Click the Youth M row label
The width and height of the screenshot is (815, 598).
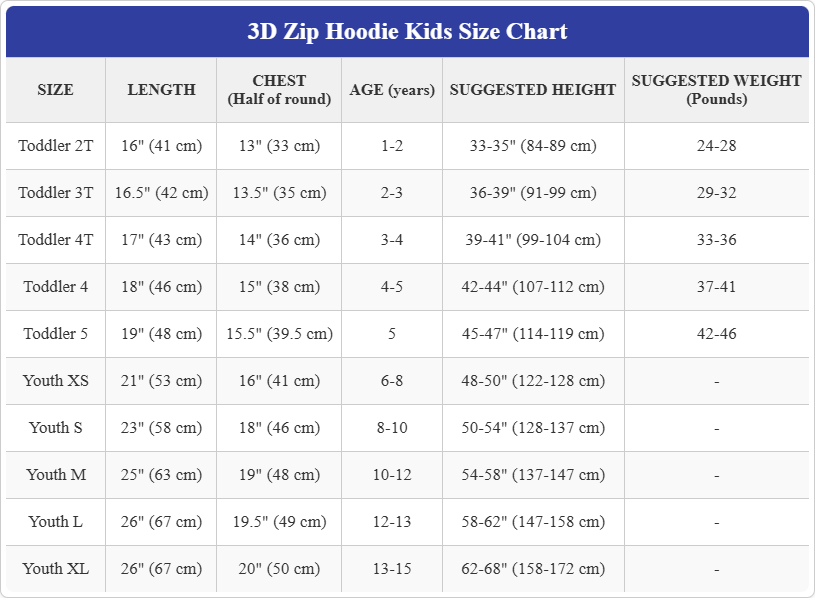click(55, 475)
